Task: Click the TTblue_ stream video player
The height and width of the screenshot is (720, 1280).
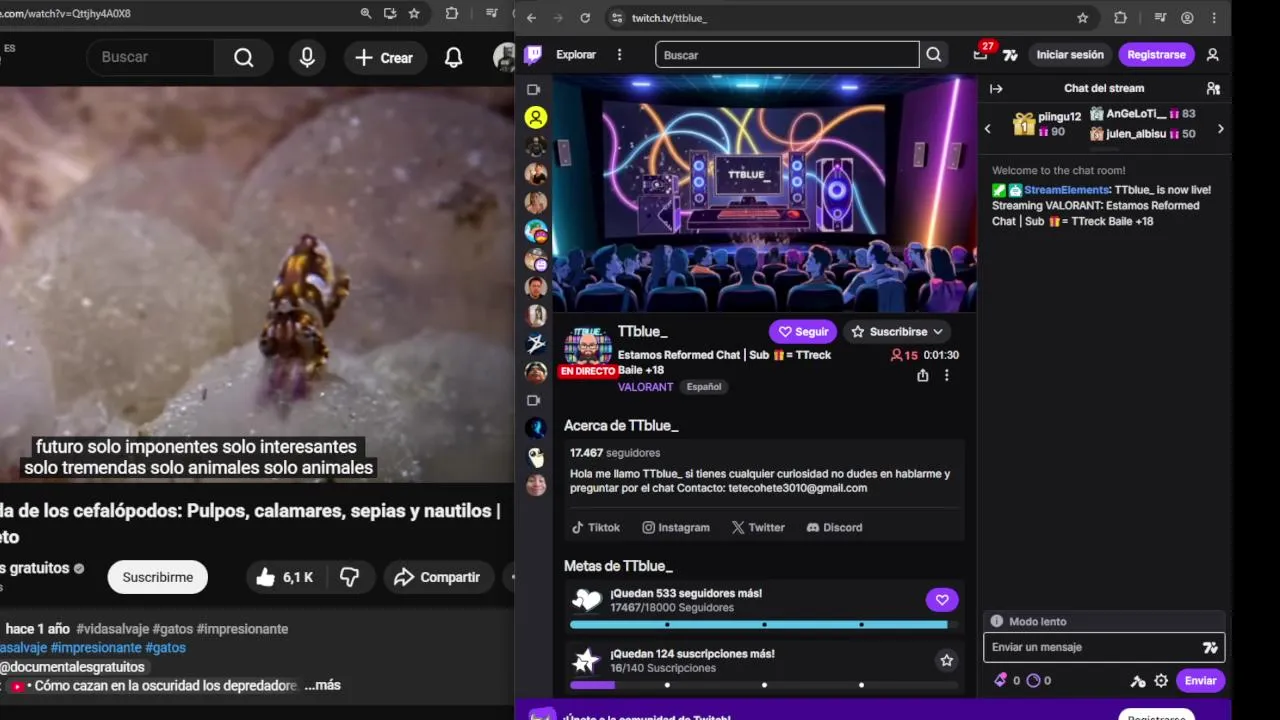Action: pos(764,195)
